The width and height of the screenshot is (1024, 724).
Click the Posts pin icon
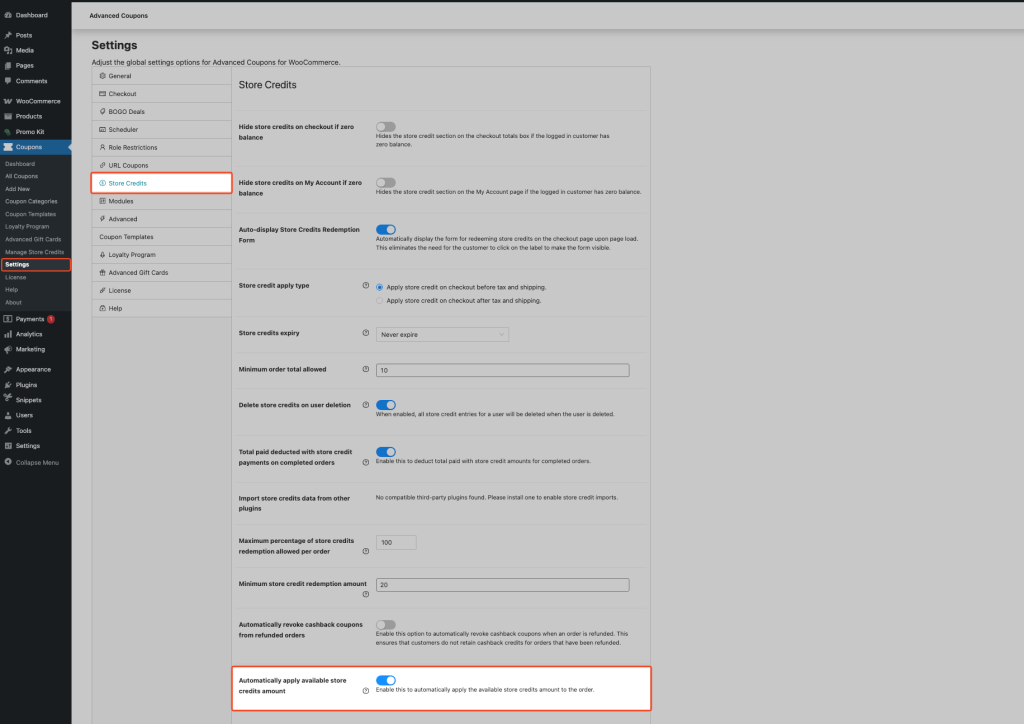point(8,35)
